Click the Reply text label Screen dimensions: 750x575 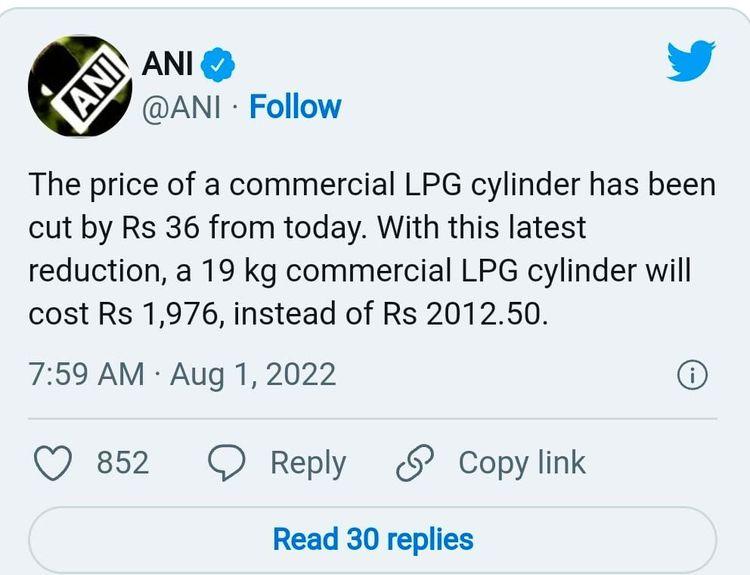tap(308, 463)
